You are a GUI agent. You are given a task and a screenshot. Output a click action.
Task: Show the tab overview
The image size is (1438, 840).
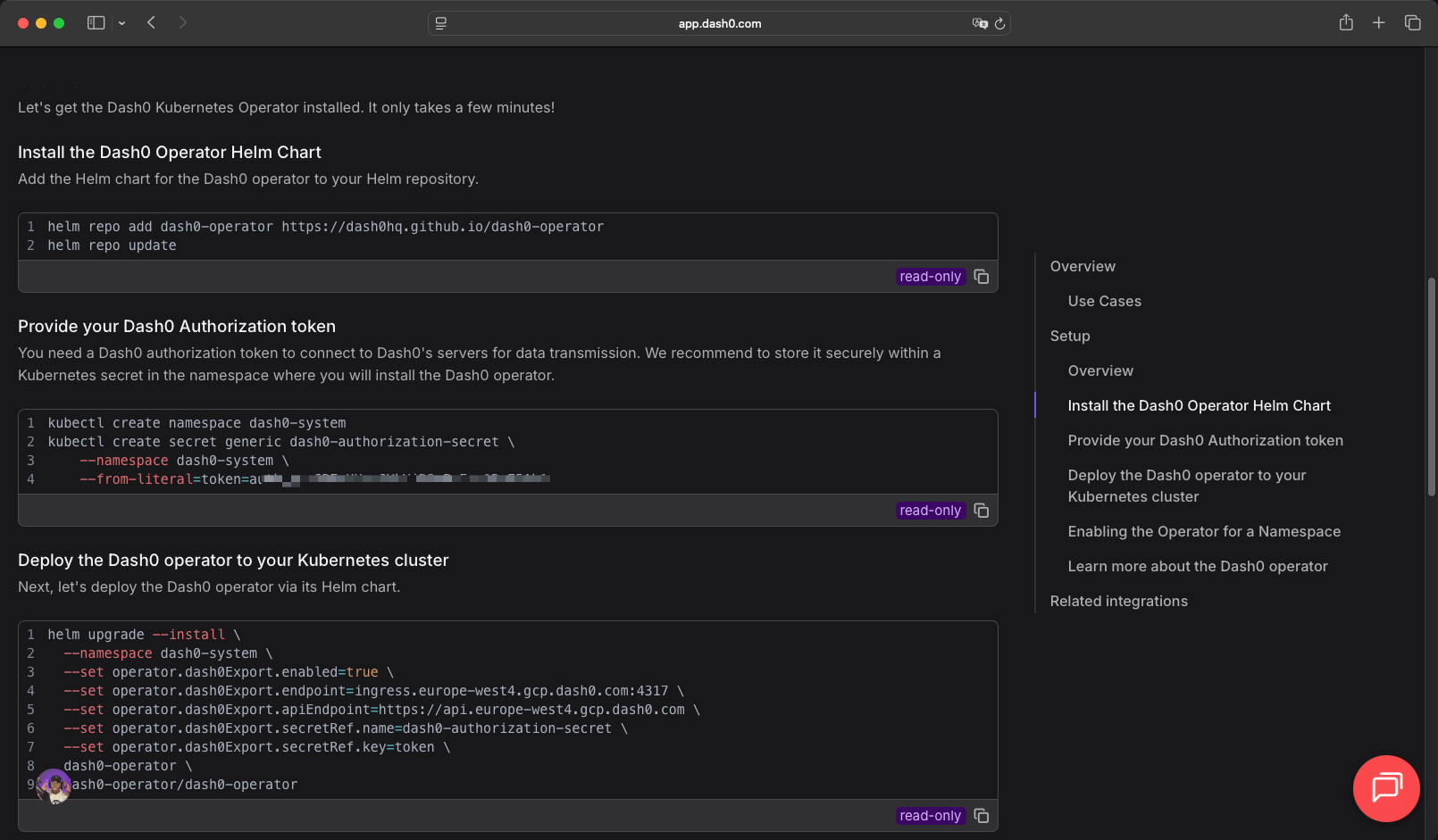point(1412,22)
